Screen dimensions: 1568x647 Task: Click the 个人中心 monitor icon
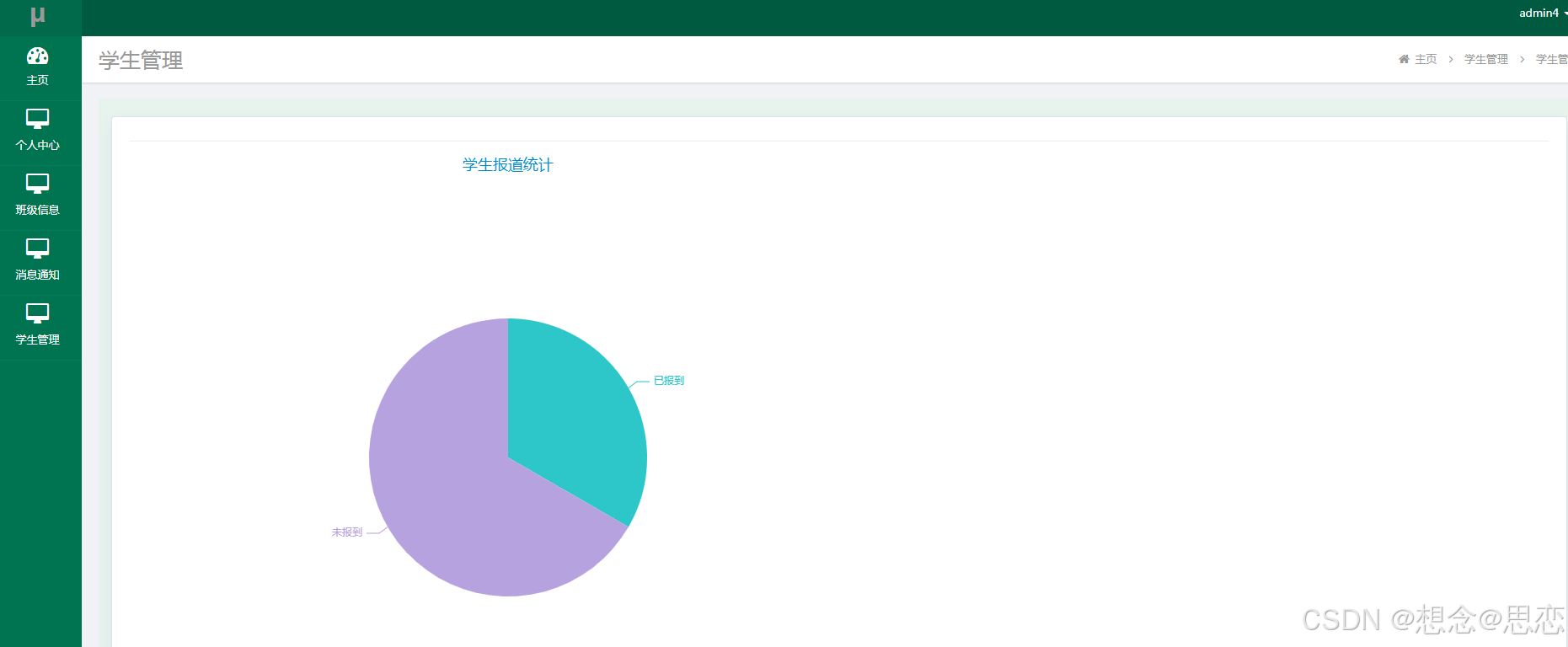coord(38,119)
